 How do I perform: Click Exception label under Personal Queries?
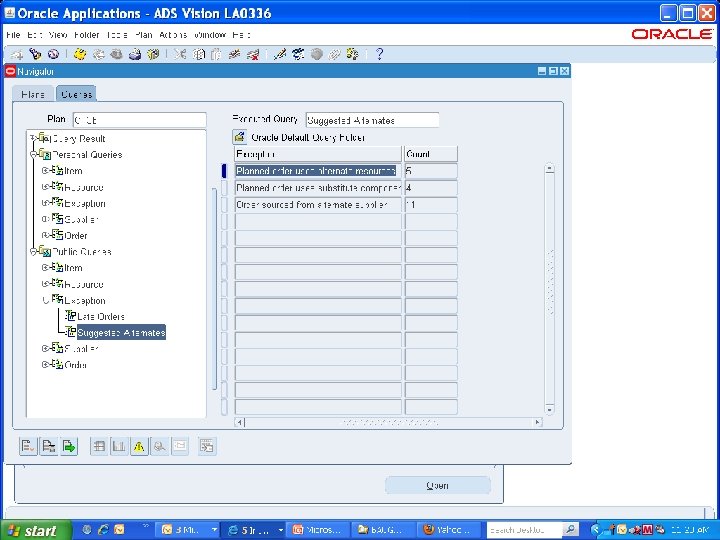pyautogui.click(x=85, y=203)
